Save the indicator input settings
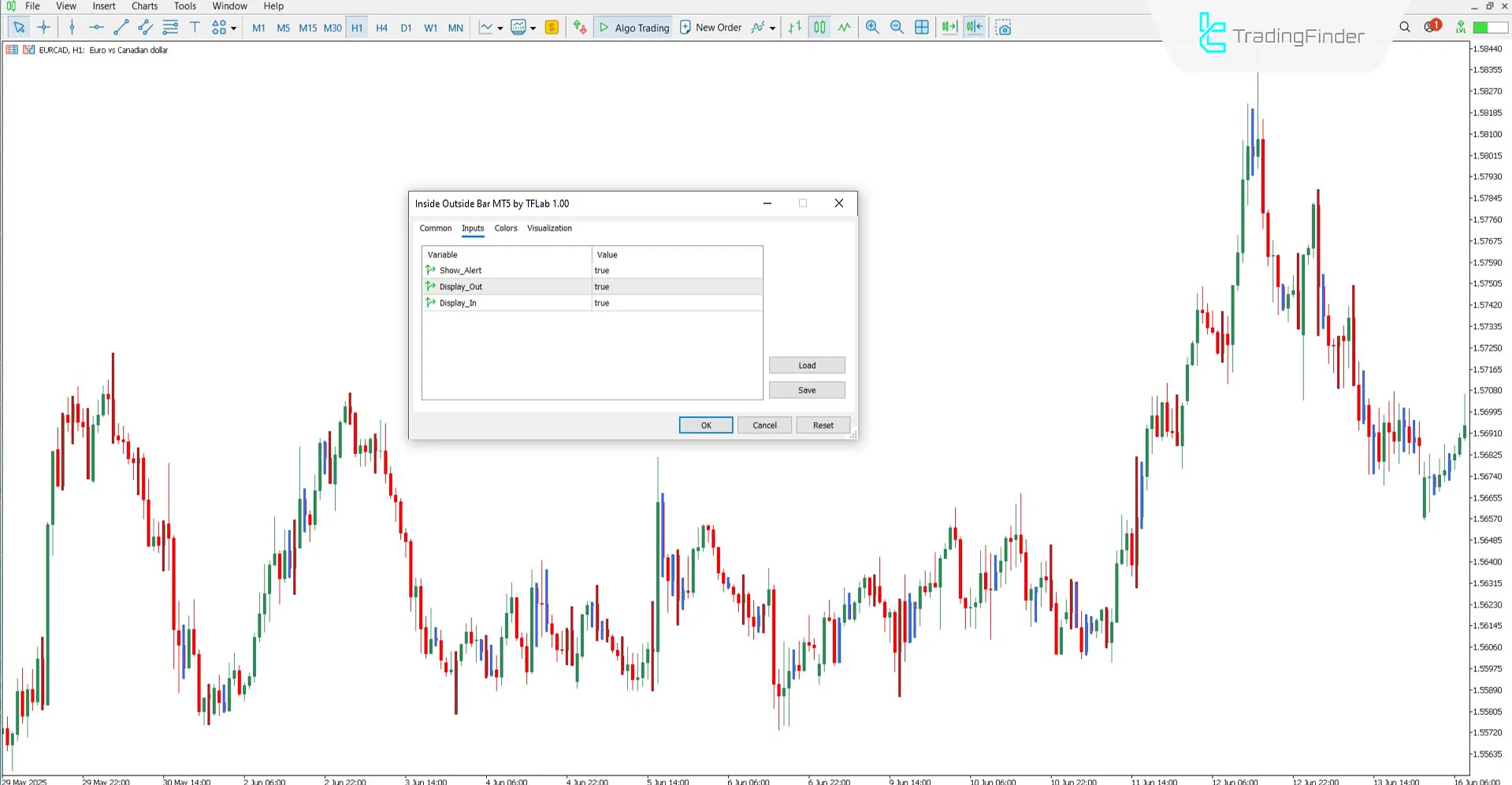 (806, 389)
